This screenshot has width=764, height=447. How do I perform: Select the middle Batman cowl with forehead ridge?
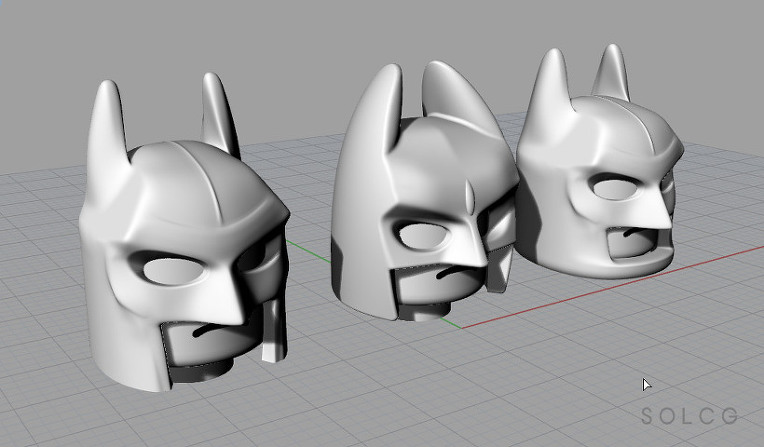[424, 191]
